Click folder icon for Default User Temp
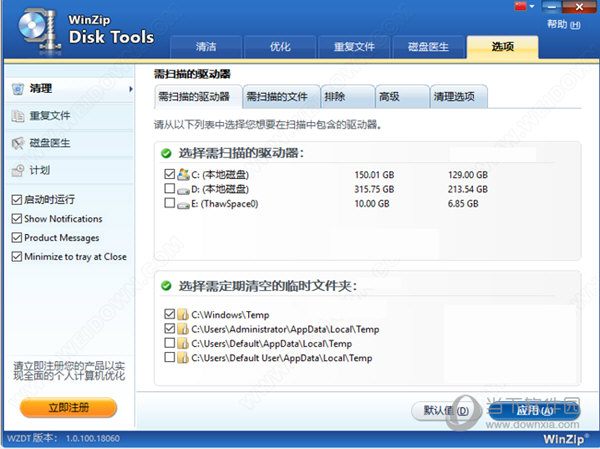The height and width of the screenshot is (449, 600). pyautogui.click(x=183, y=358)
